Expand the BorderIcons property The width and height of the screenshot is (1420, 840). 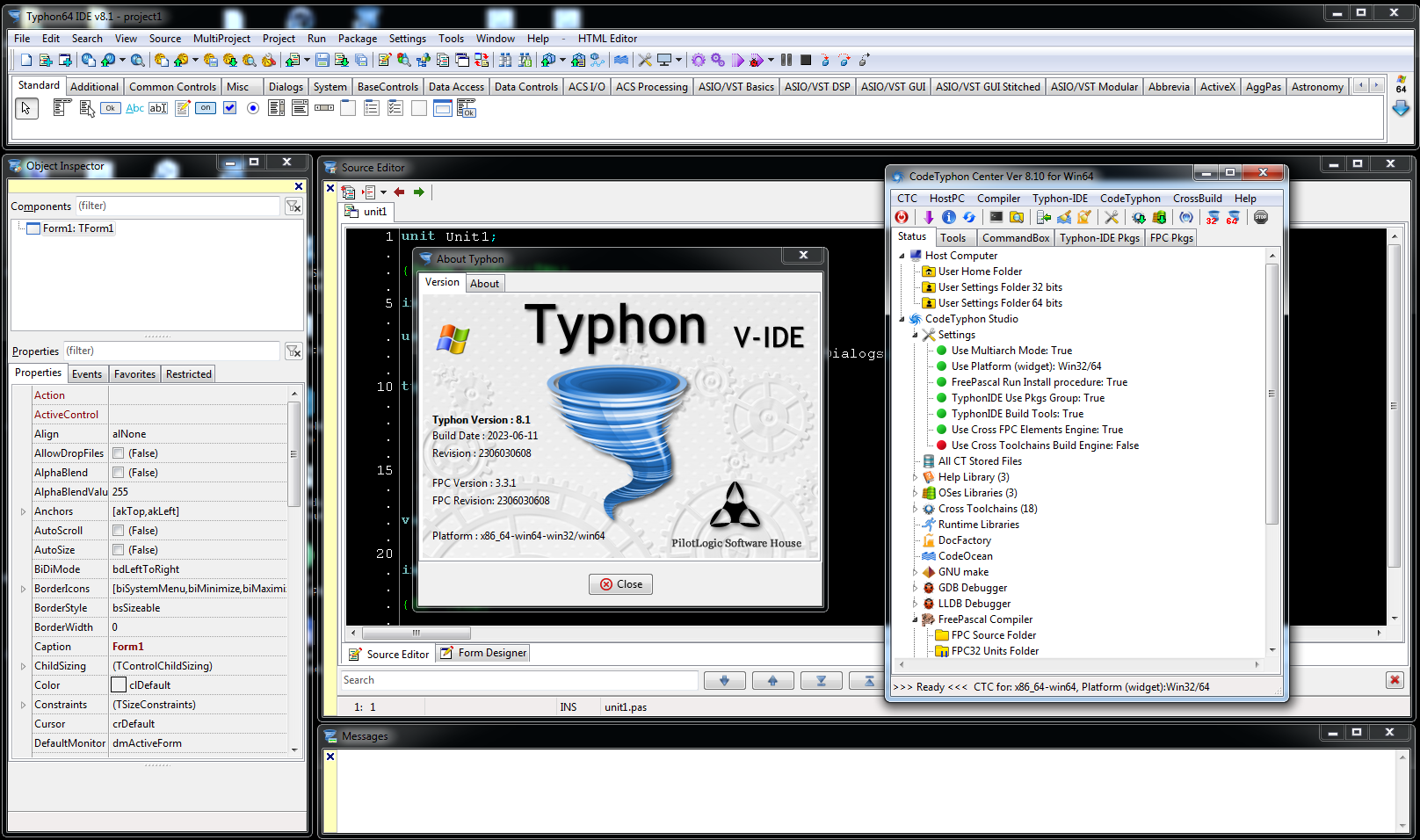[x=23, y=589]
